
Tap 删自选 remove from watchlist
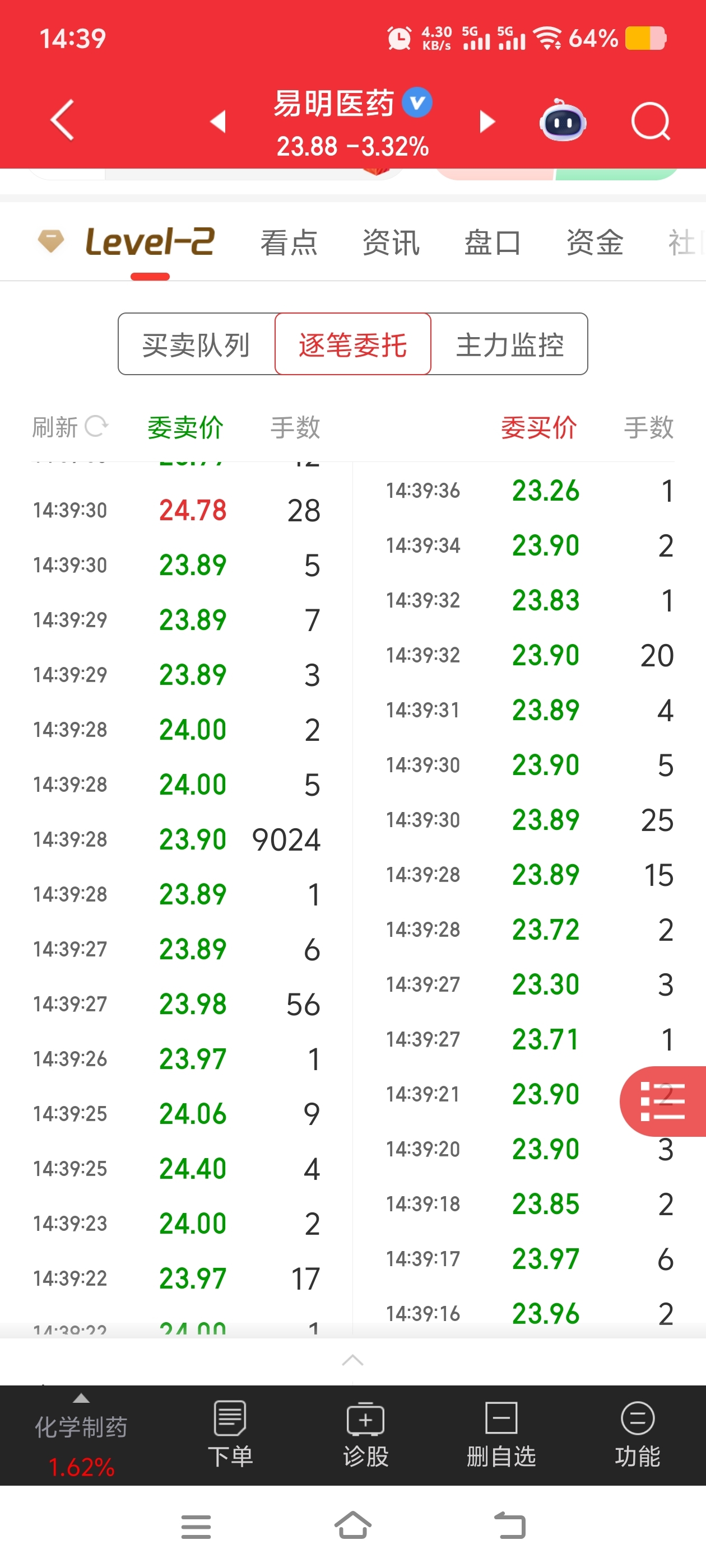tap(501, 1434)
